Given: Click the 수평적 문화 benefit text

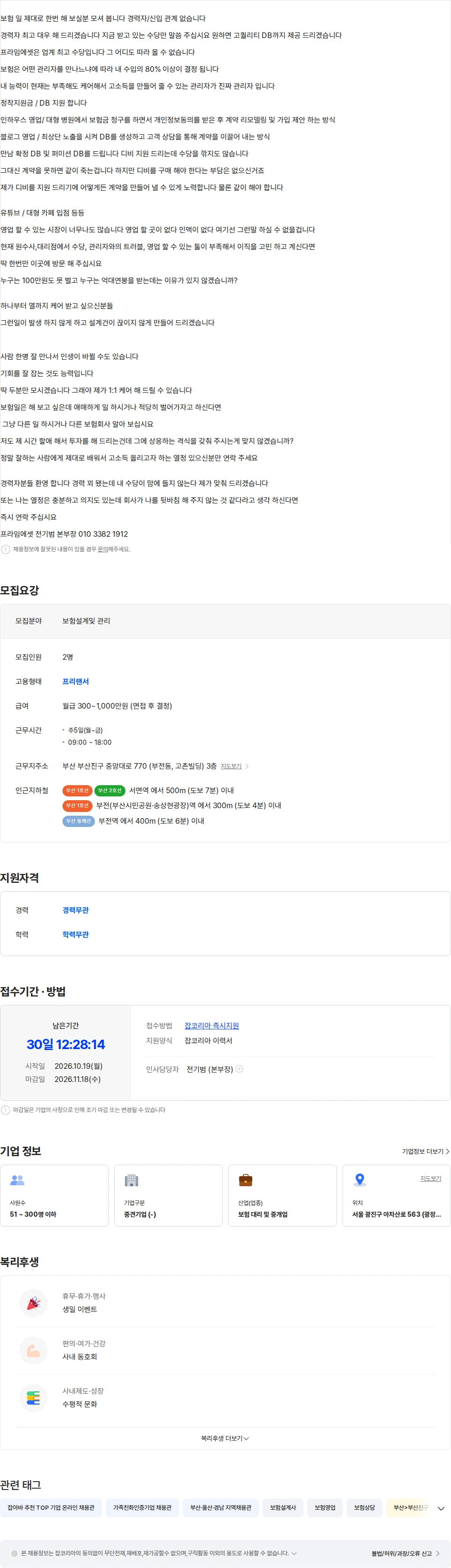Looking at the screenshot, I should tap(80, 1404).
